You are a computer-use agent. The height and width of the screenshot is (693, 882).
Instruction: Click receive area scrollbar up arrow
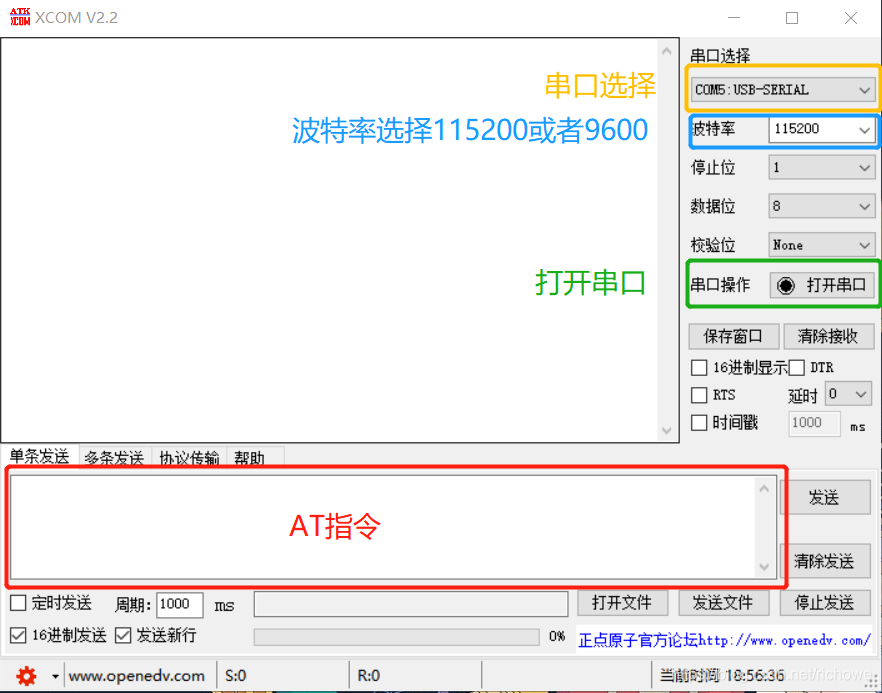point(667,51)
